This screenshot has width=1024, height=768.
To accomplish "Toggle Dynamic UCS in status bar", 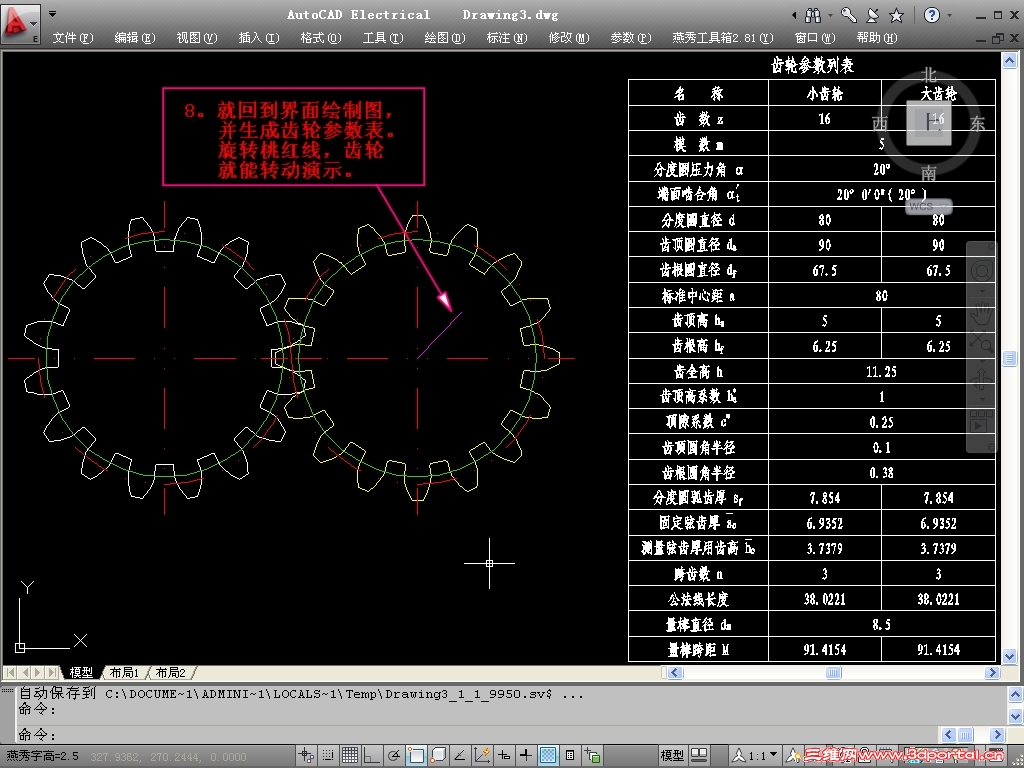I will pos(482,756).
